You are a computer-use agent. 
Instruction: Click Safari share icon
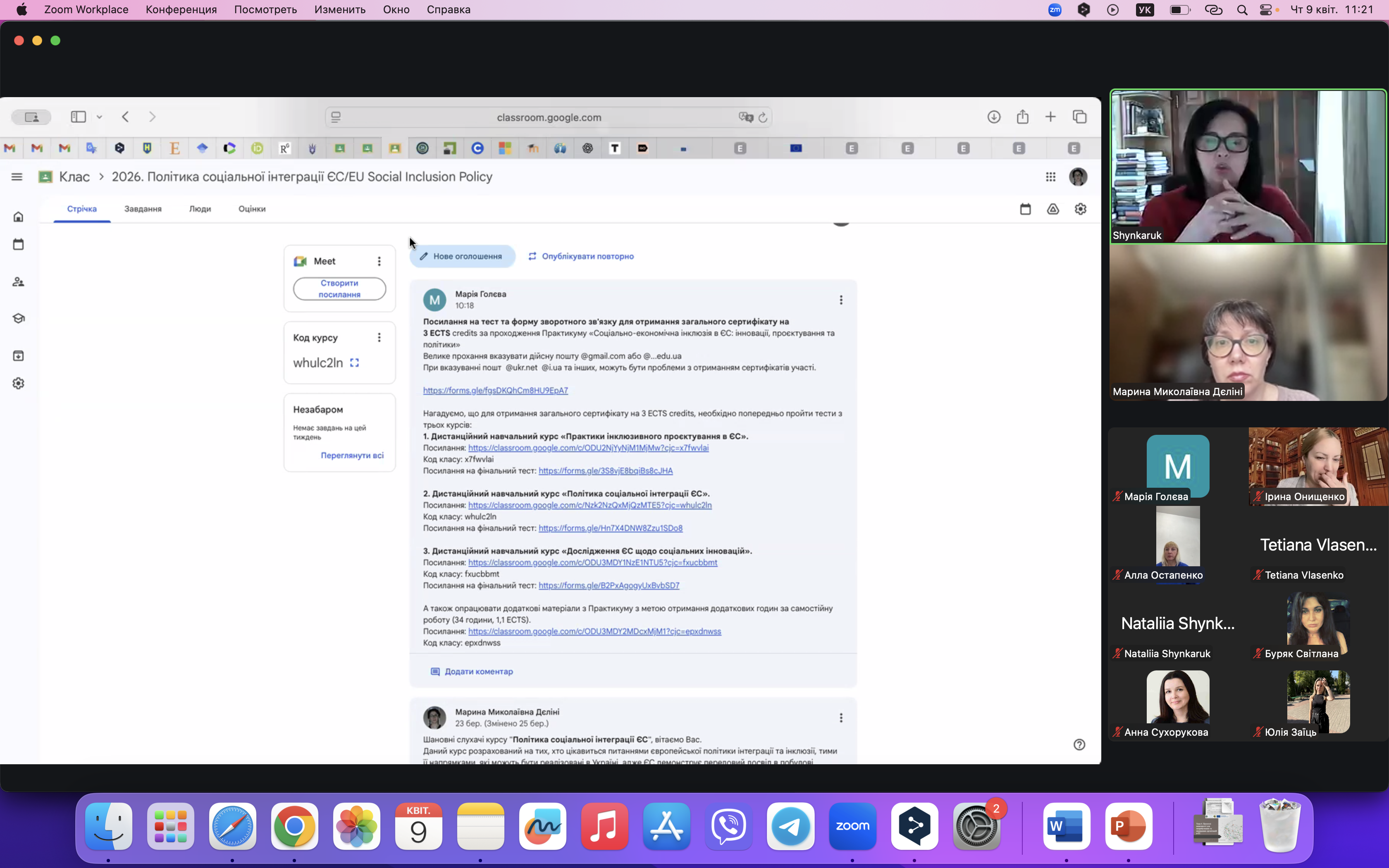pyautogui.click(x=1022, y=117)
